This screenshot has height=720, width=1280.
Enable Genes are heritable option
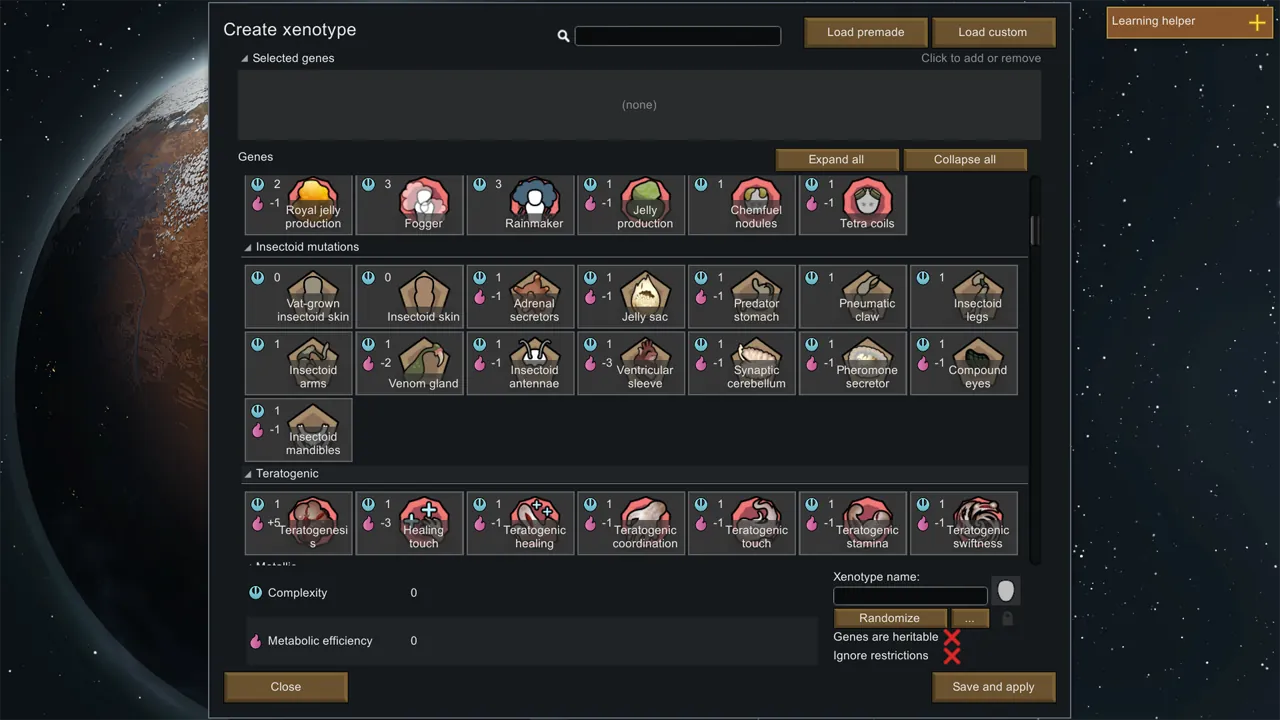(x=951, y=637)
